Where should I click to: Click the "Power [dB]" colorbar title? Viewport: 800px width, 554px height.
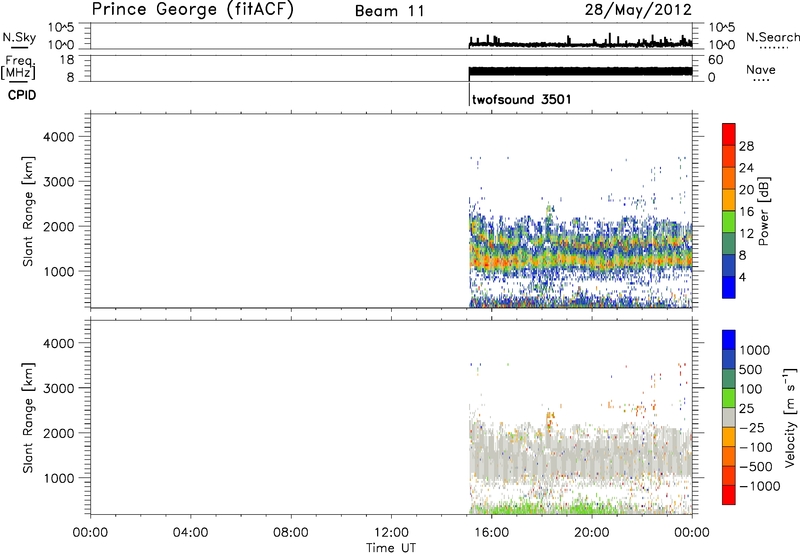coord(764,211)
